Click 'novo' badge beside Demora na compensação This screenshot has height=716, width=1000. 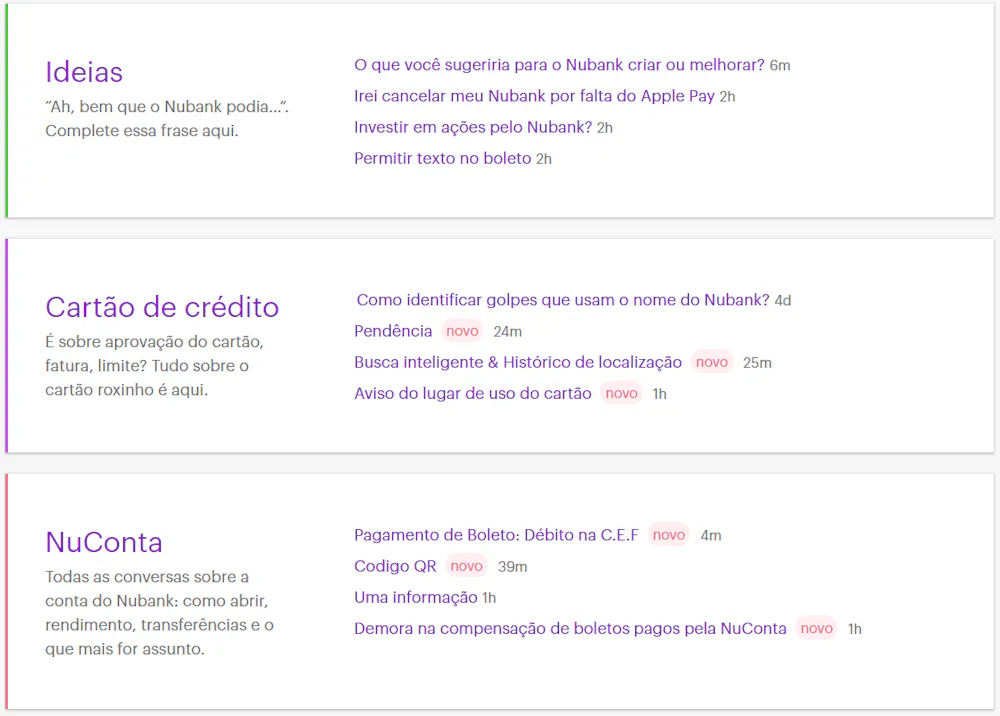click(816, 629)
